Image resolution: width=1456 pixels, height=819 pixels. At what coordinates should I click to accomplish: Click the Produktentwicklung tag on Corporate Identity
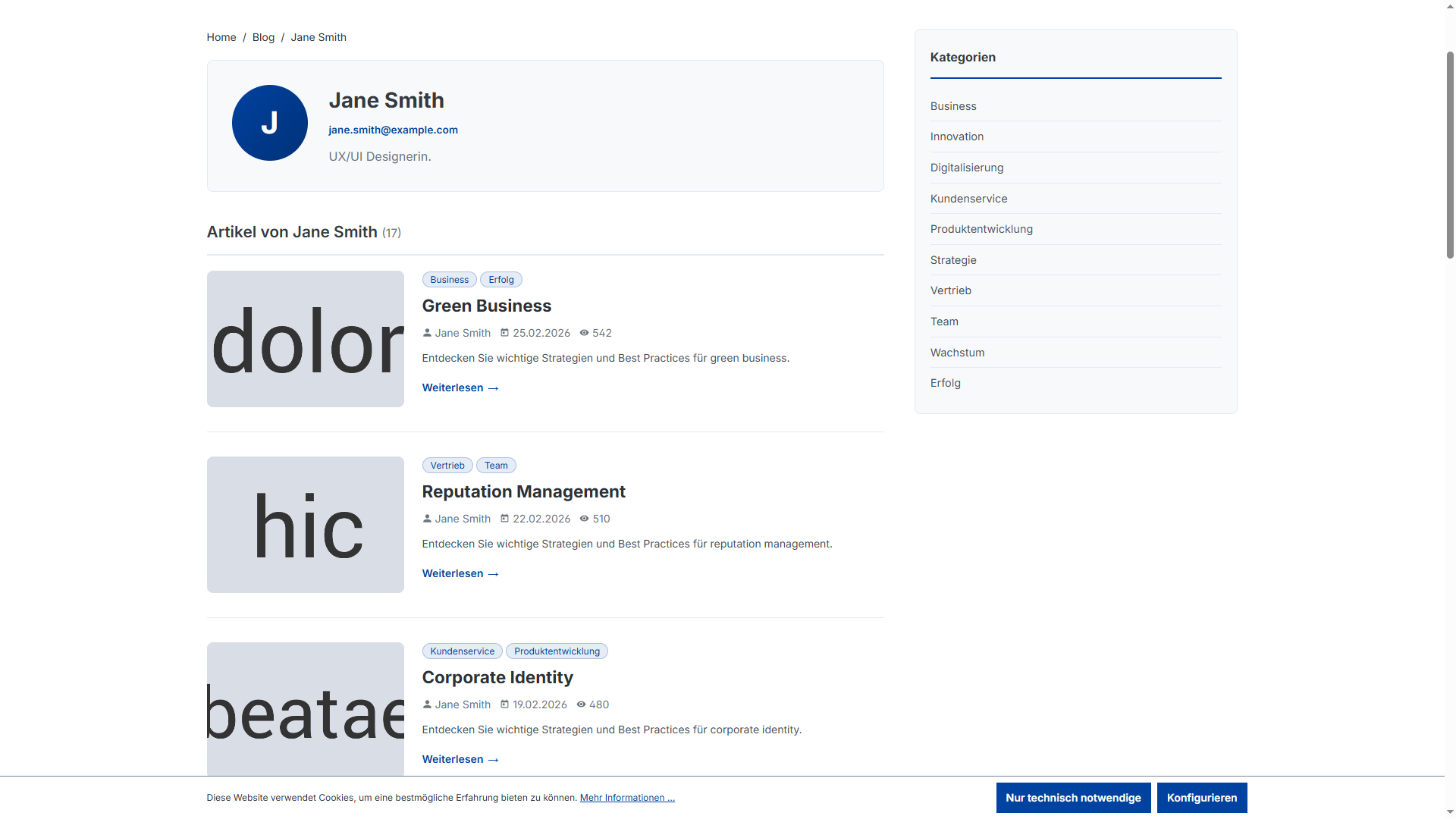(557, 651)
